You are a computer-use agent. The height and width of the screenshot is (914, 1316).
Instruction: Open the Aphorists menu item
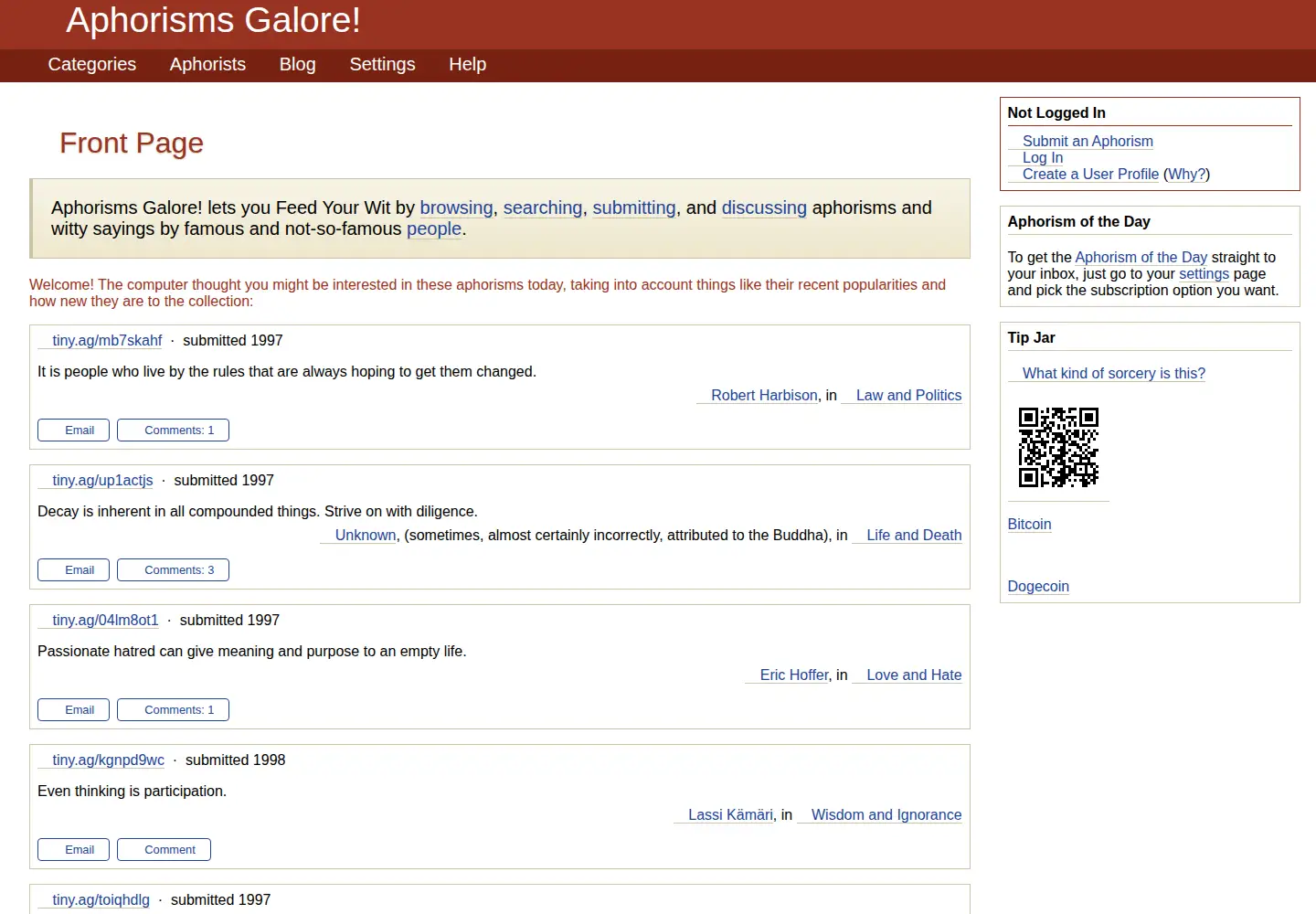click(207, 64)
